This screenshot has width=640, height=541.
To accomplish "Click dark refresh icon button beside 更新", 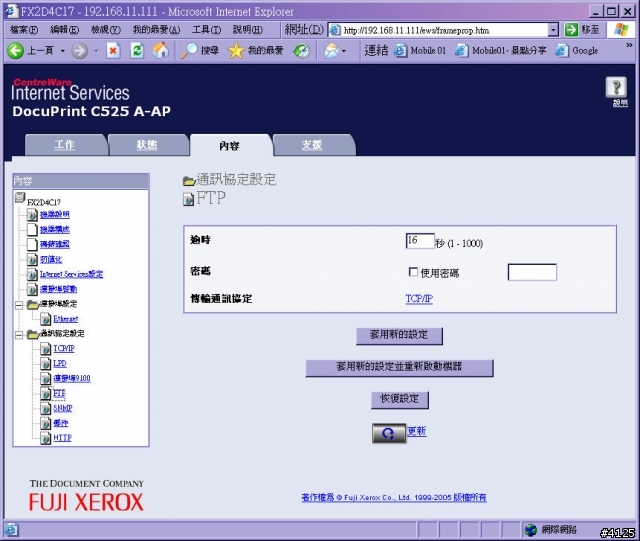I will pyautogui.click(x=389, y=433).
